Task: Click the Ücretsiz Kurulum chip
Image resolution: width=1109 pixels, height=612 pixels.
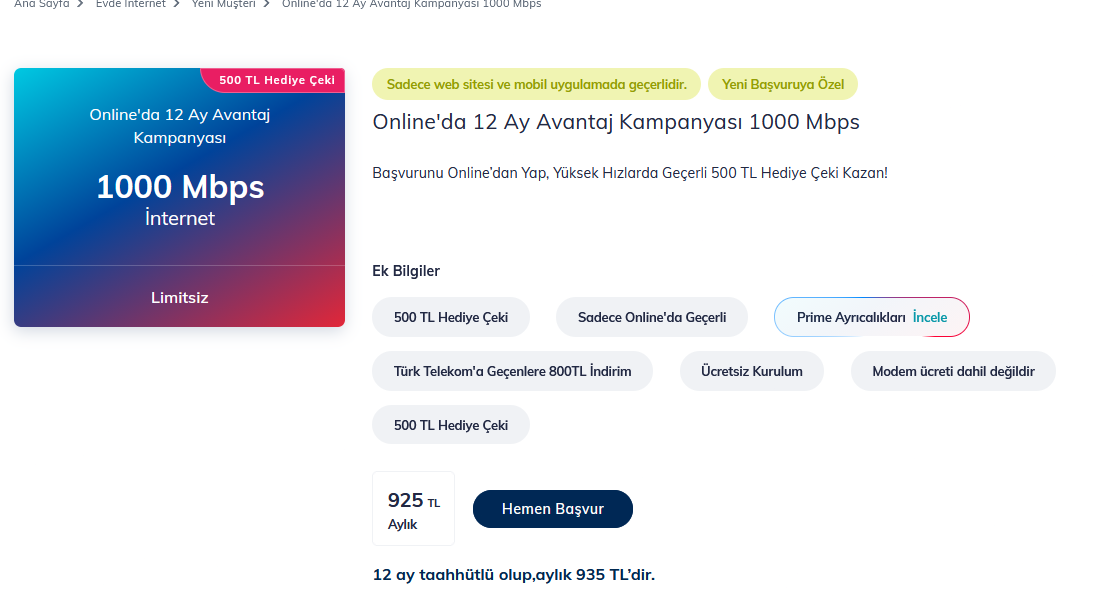Action: 751,371
